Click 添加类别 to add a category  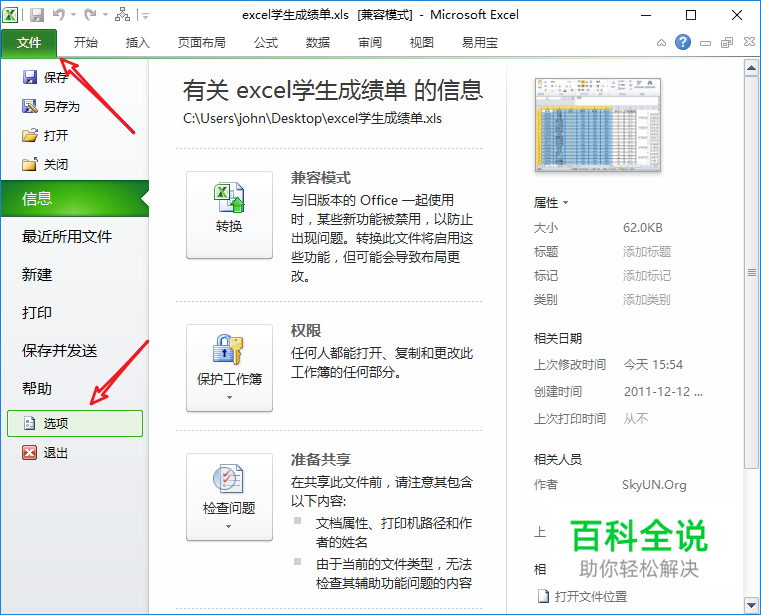click(647, 299)
